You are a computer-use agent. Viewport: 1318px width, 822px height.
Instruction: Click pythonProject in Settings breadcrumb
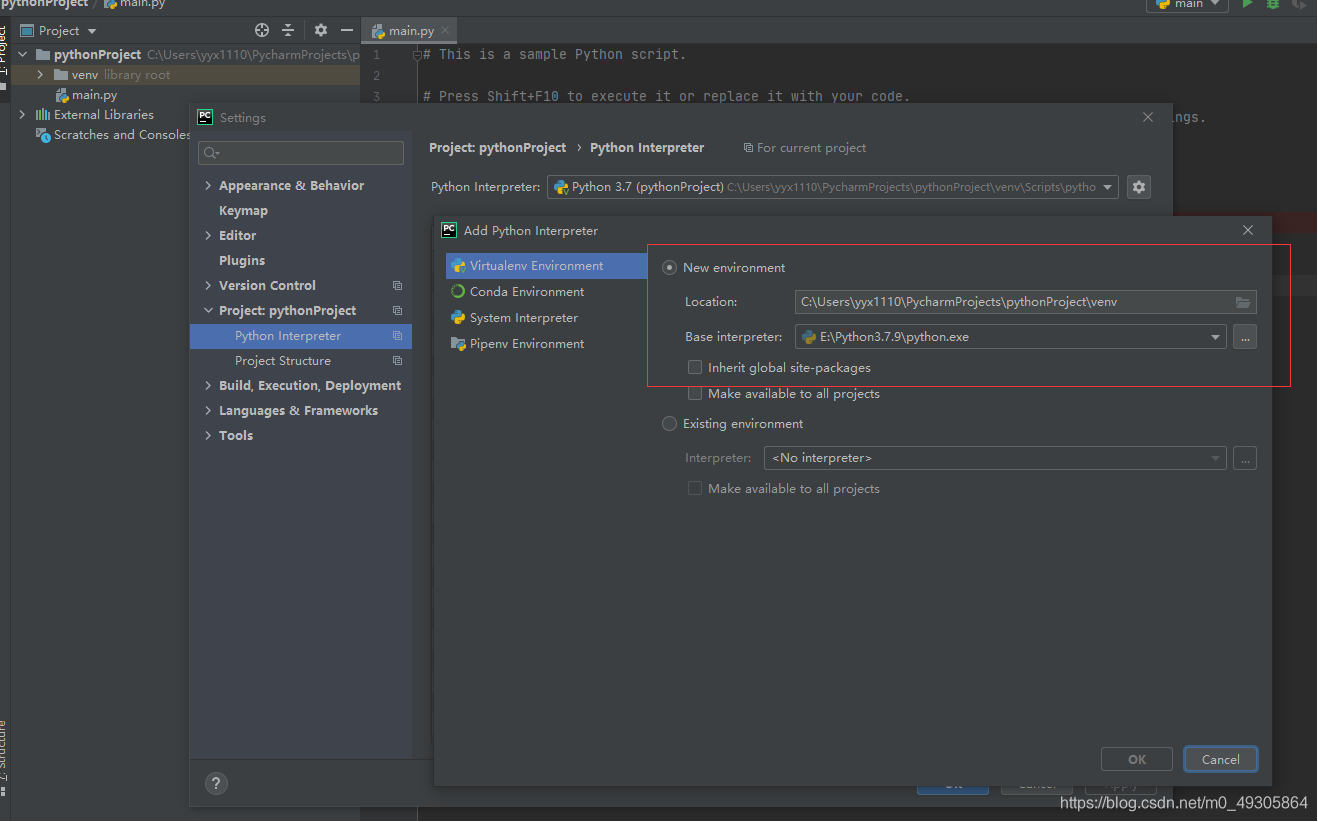[498, 148]
